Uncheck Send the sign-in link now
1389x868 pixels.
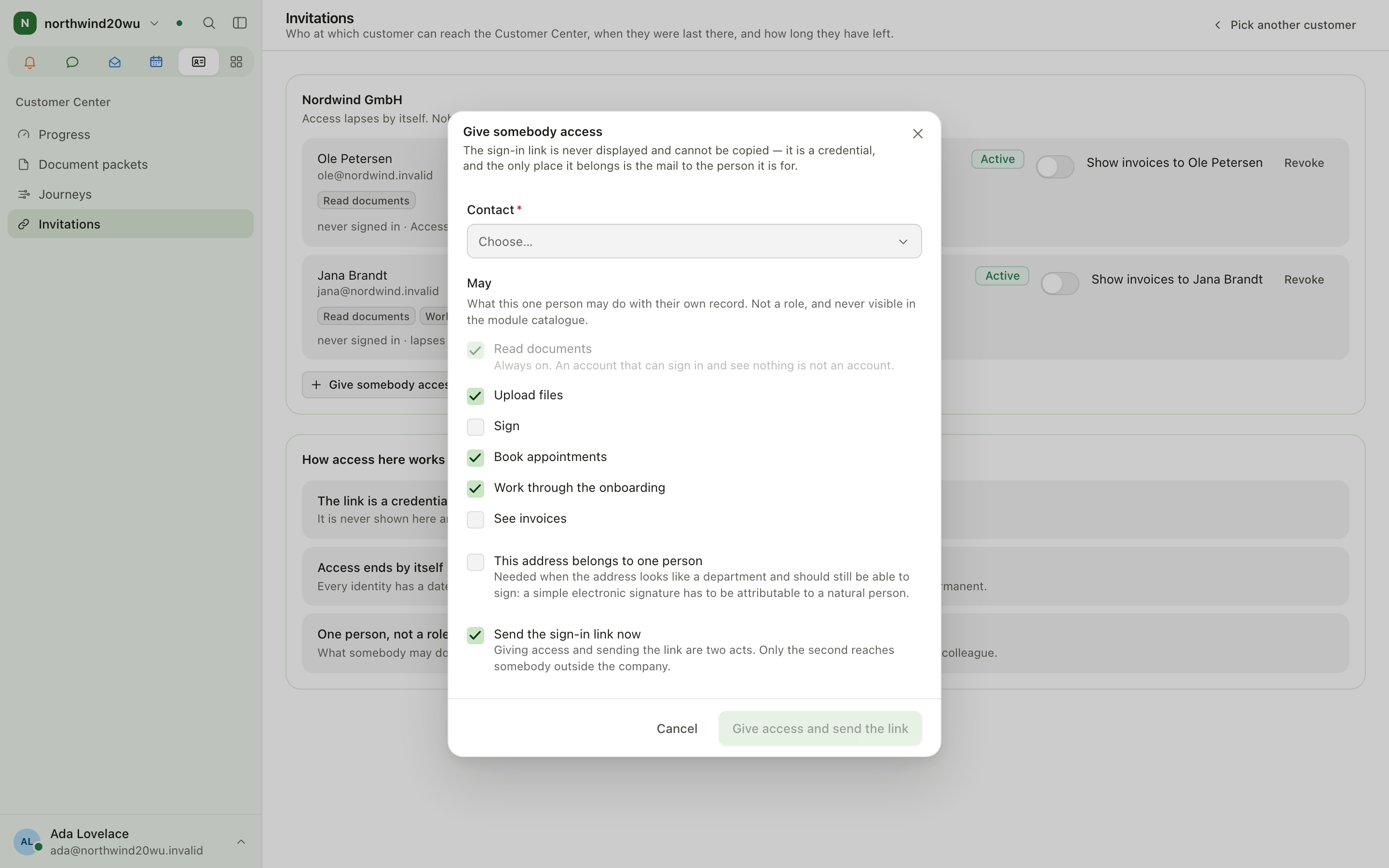click(475, 636)
